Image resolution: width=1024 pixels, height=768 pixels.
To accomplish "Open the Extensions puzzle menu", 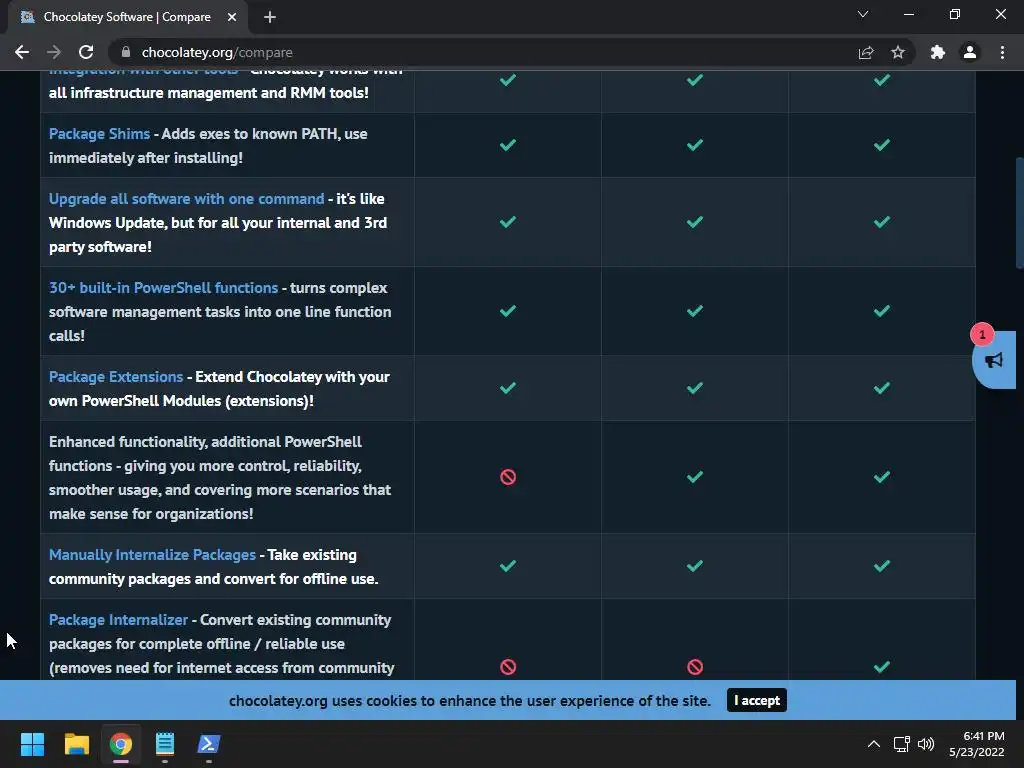I will [x=938, y=52].
